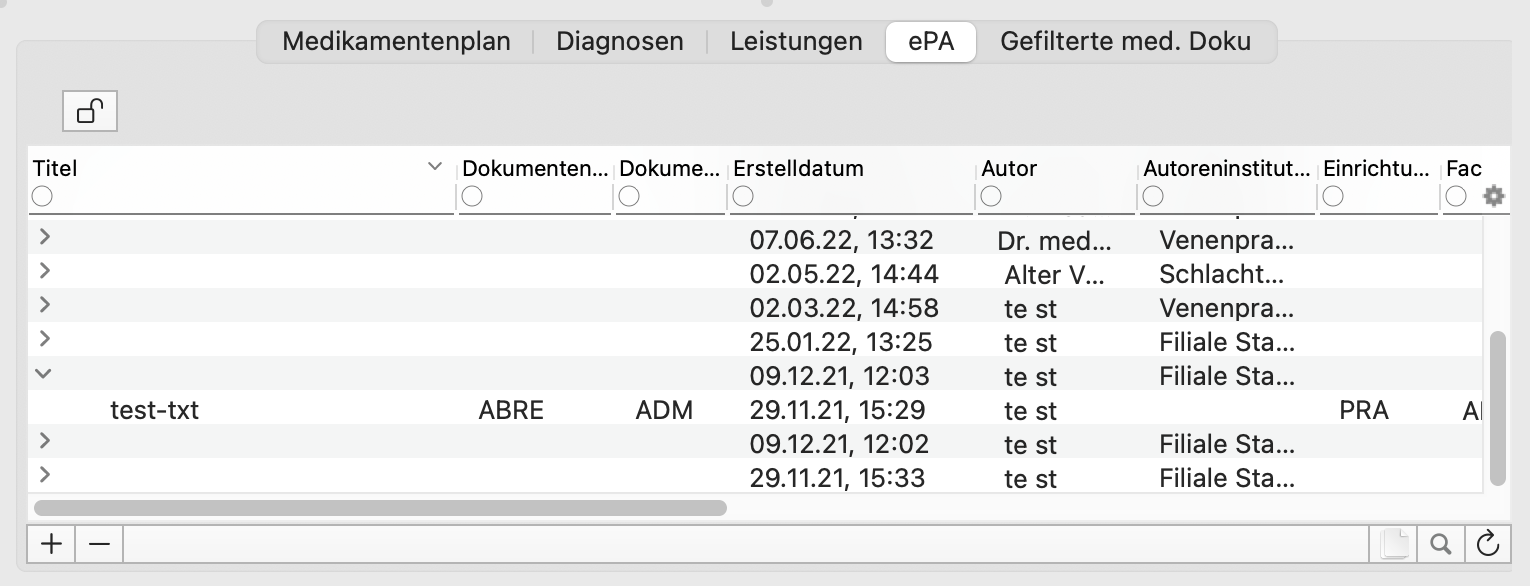Select the test-txt document row
This screenshot has height=586, width=1530.
pos(755,409)
